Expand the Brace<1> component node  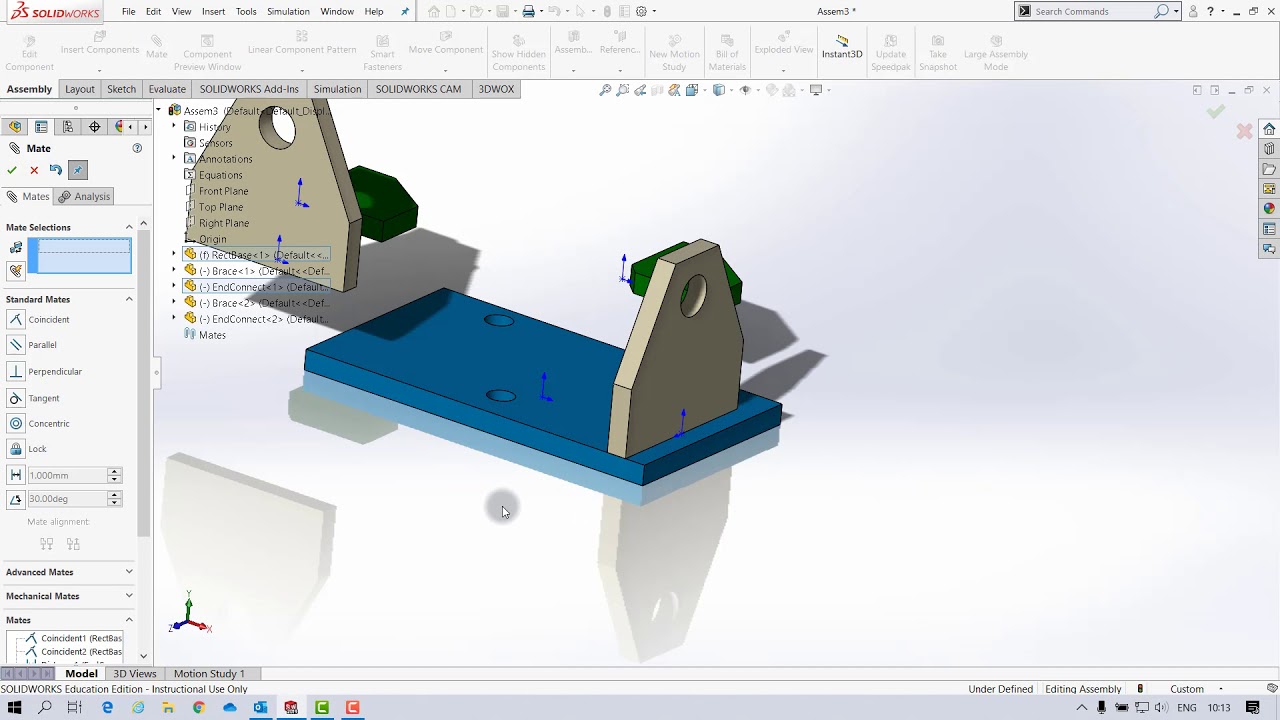pyautogui.click(x=174, y=271)
